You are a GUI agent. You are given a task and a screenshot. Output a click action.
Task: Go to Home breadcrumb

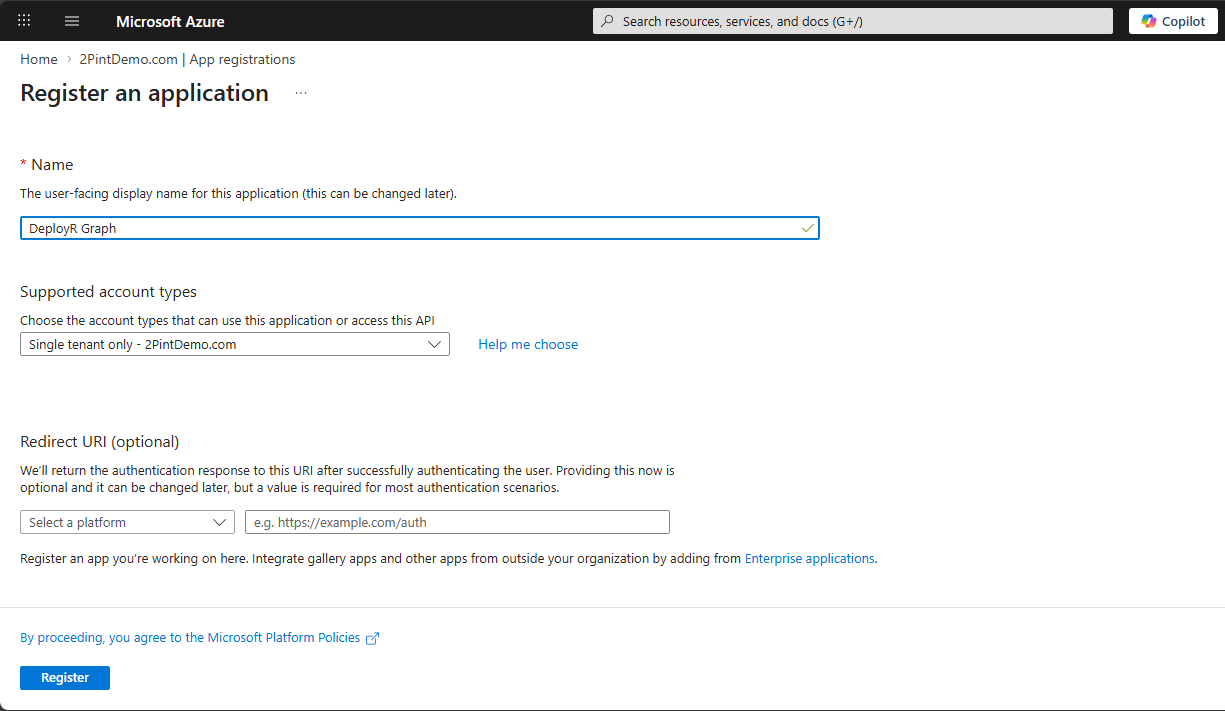[x=39, y=59]
